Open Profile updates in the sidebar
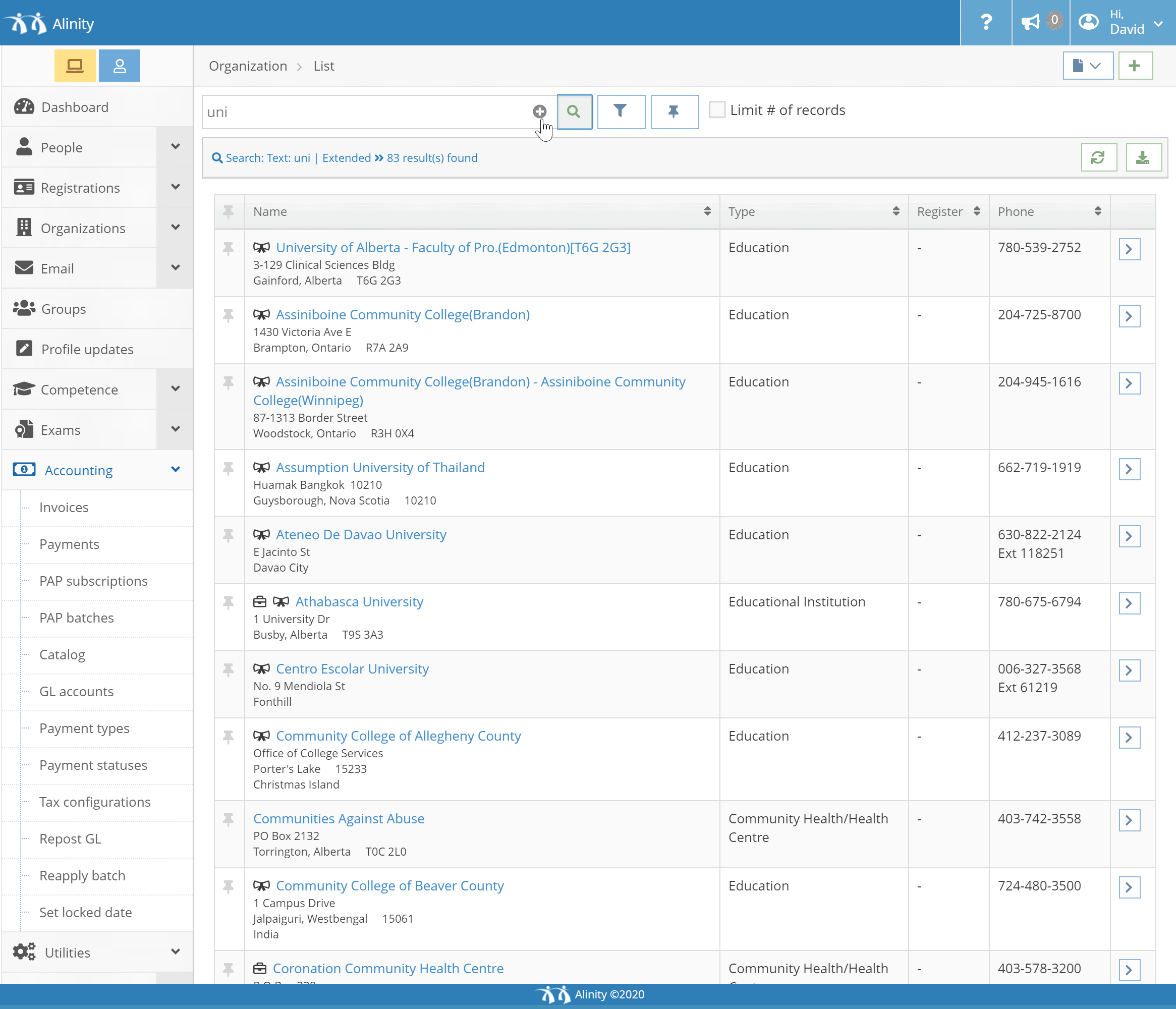The width and height of the screenshot is (1176, 1009). coord(96,349)
